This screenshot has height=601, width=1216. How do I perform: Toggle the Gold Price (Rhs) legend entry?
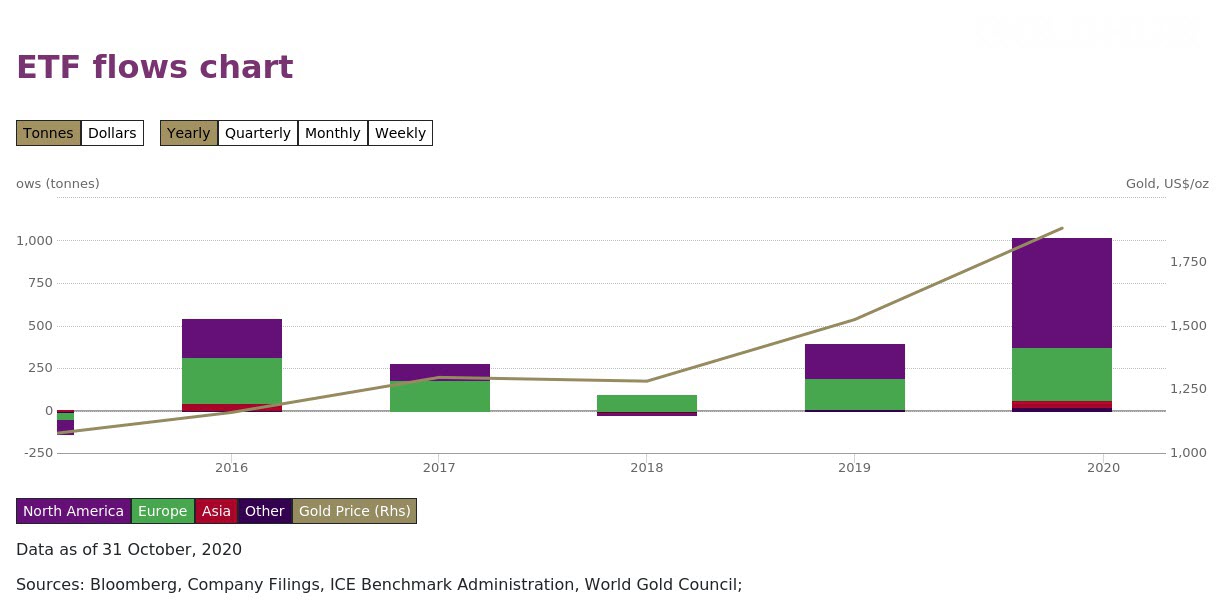[x=354, y=511]
